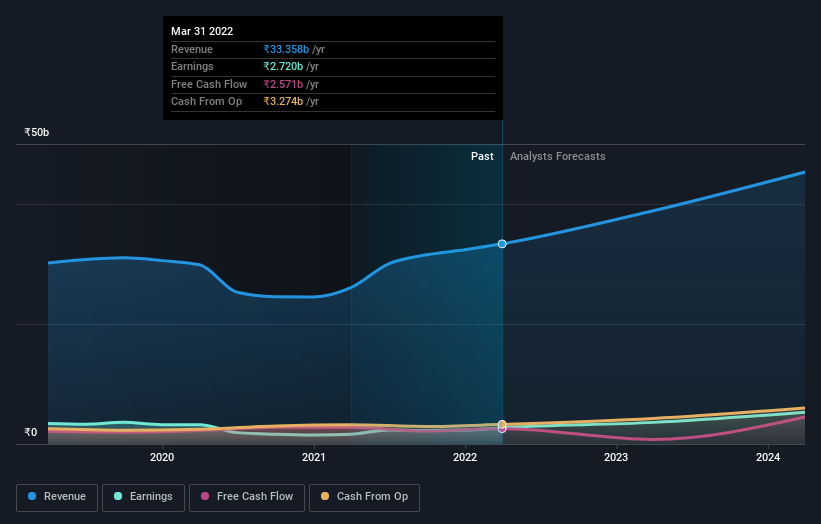
Task: Click the ₹33.358b revenue value
Action: 286,49
